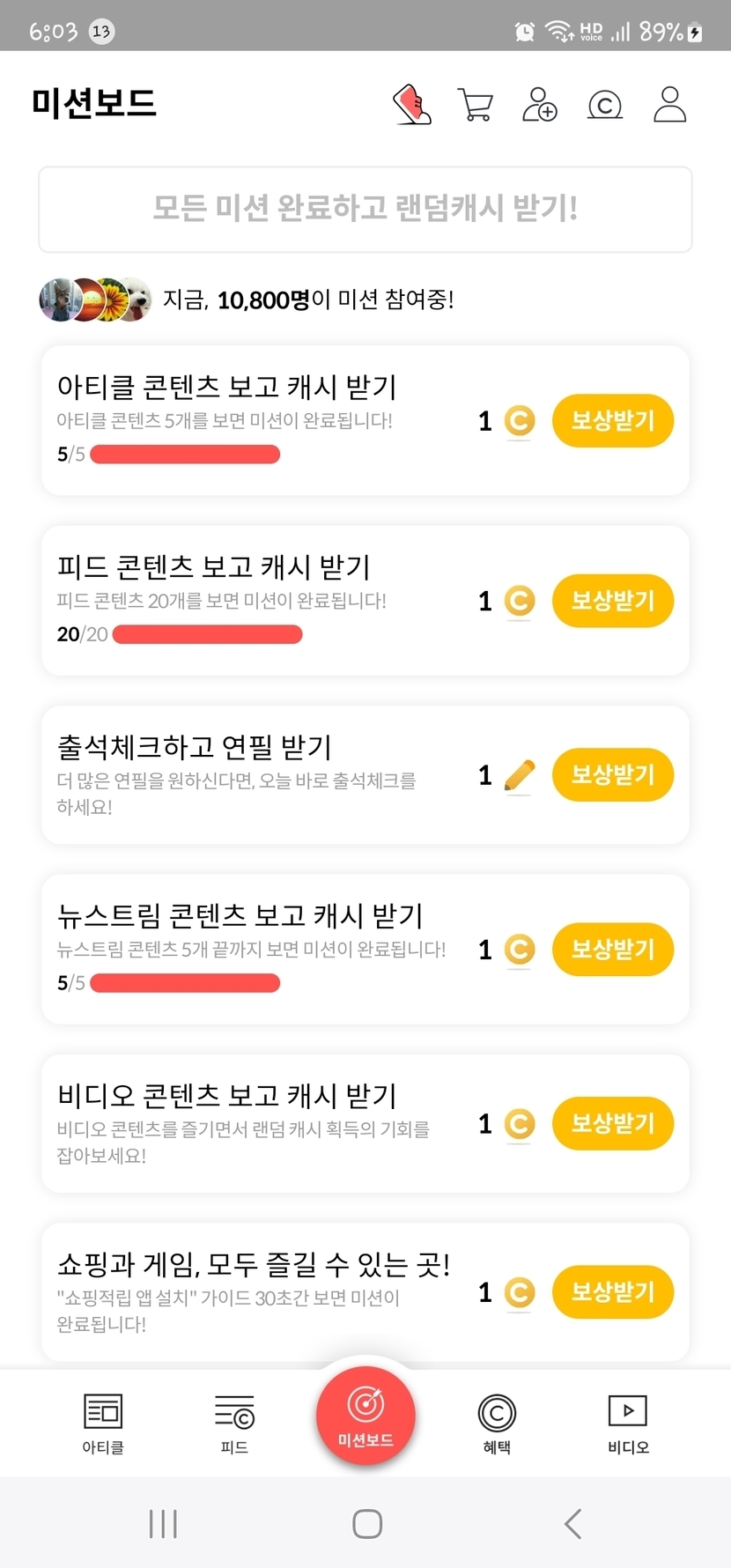Tap the participant avatars cluster

95,300
